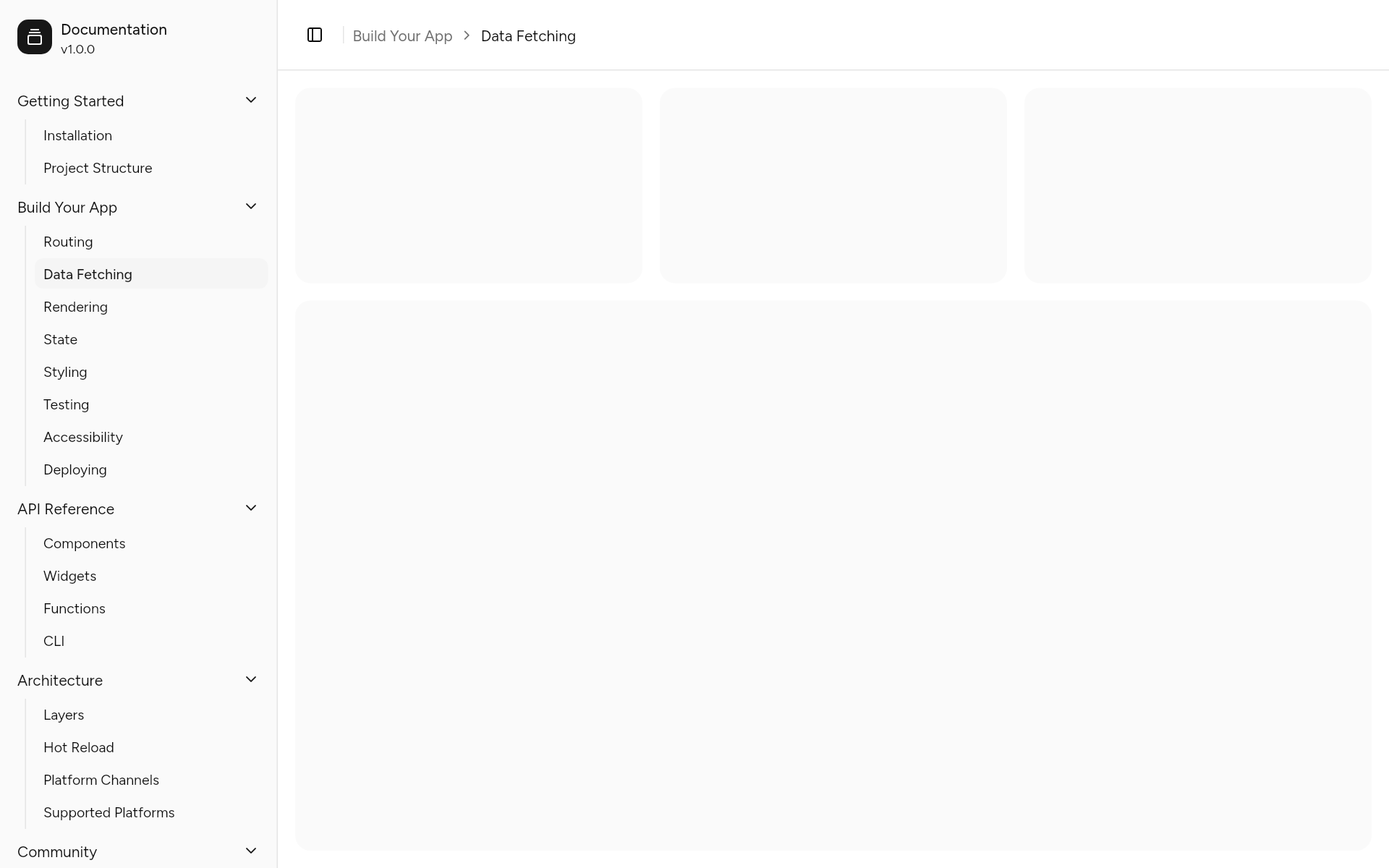Collapse the Getting Started section chevron
Image resolution: width=1389 pixels, height=868 pixels.
coord(251,100)
